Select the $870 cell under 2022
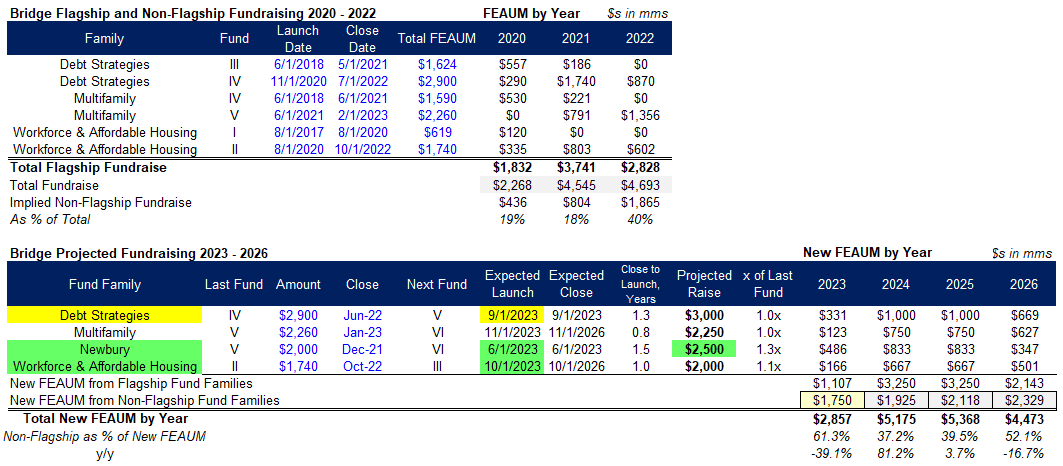The width and height of the screenshot is (1063, 466). pyautogui.click(x=640, y=81)
